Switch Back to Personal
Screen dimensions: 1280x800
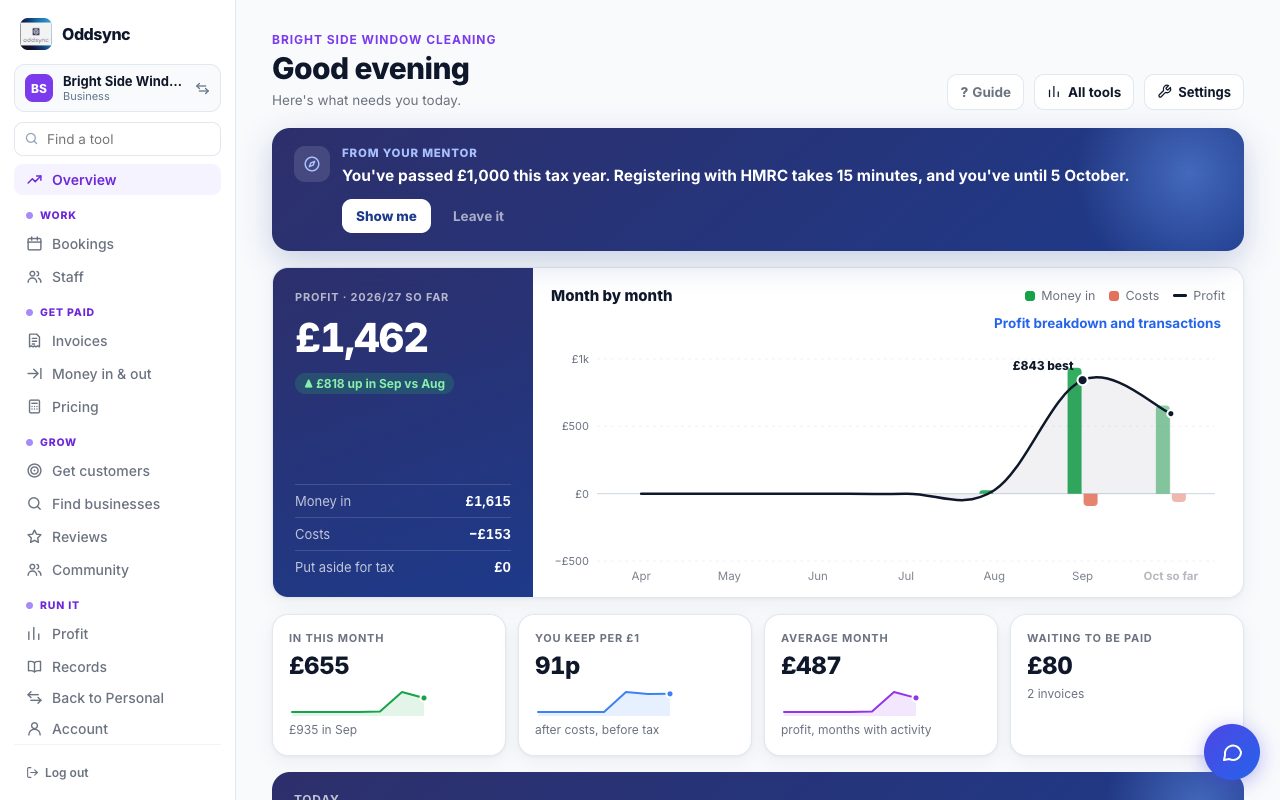(117, 698)
